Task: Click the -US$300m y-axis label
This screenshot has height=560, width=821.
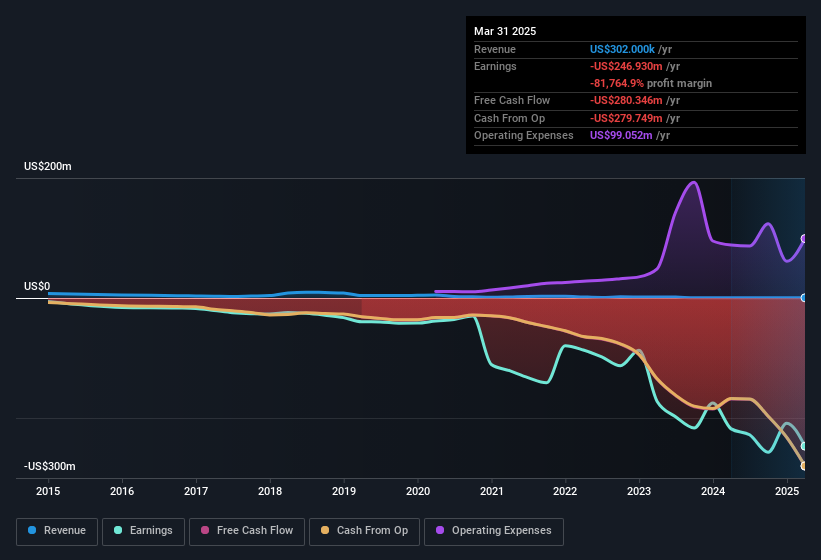Action: click(50, 466)
